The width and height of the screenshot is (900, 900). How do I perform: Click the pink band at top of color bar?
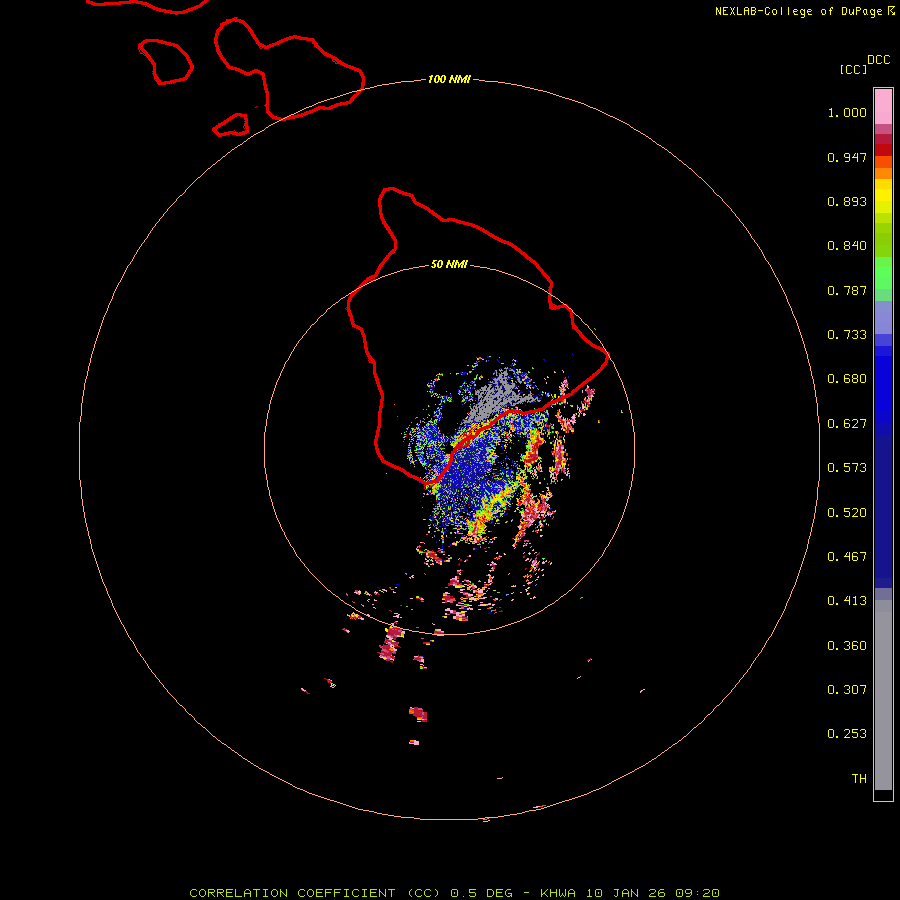point(883,107)
